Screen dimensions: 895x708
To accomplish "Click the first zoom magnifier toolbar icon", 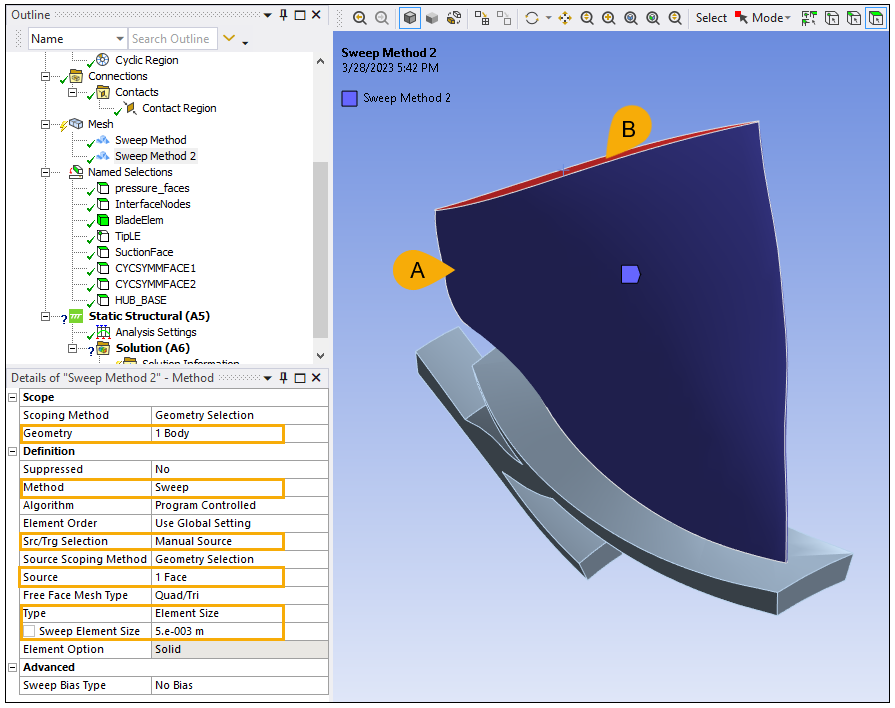I will pyautogui.click(x=359, y=18).
